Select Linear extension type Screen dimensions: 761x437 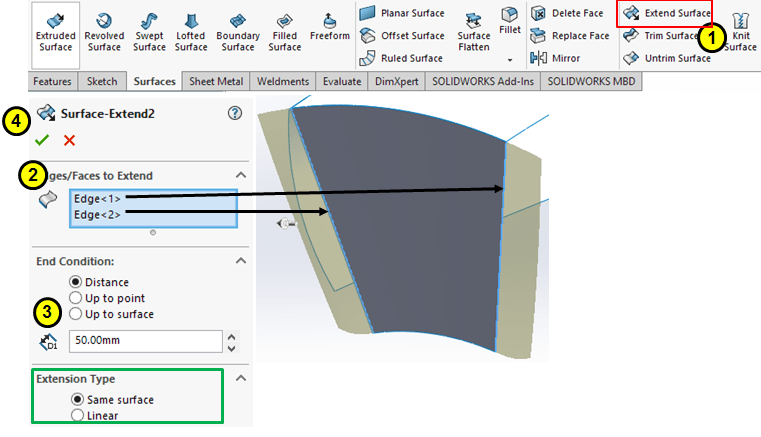click(76, 415)
